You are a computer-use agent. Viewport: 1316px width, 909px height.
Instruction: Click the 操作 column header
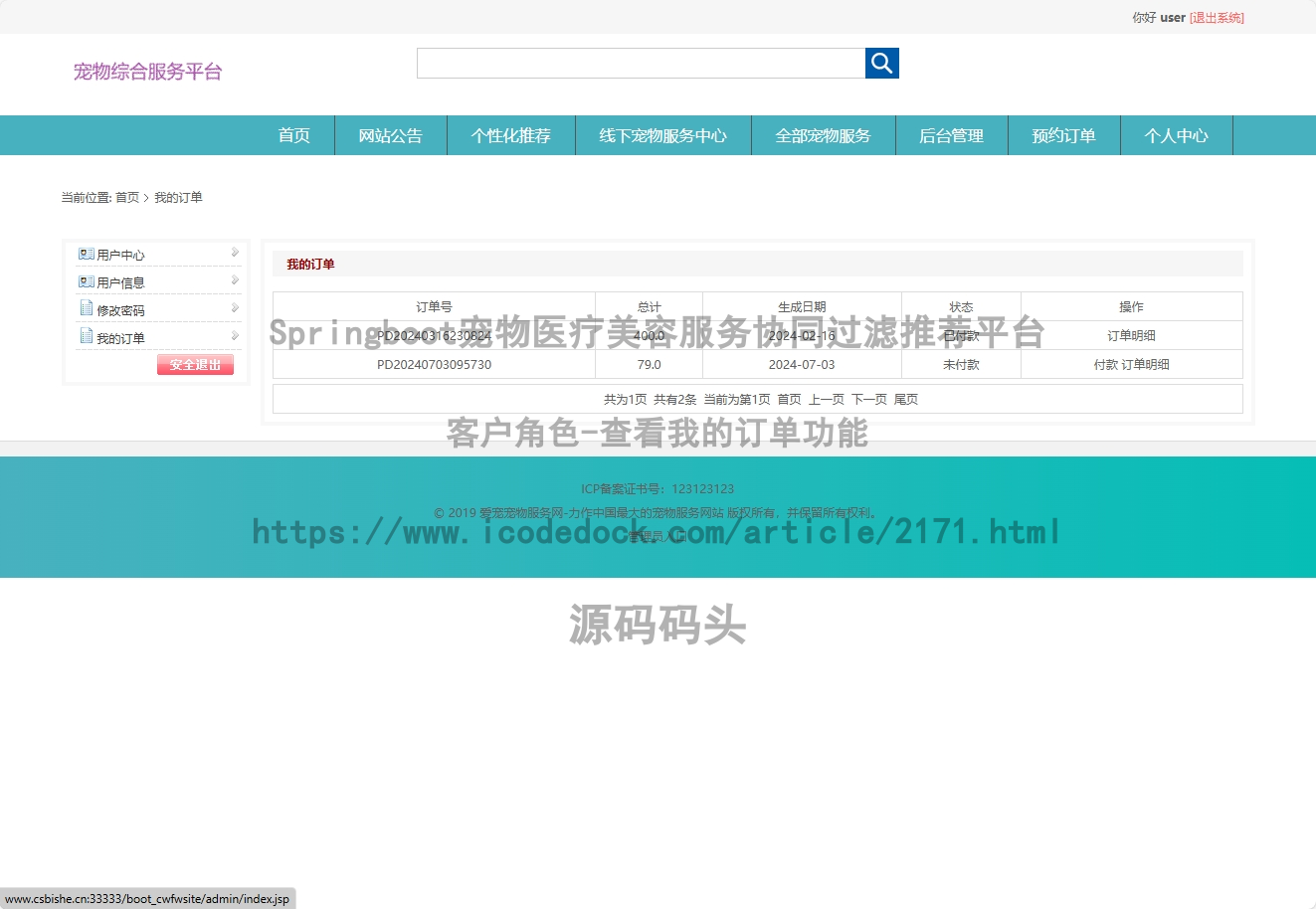[x=1131, y=307]
